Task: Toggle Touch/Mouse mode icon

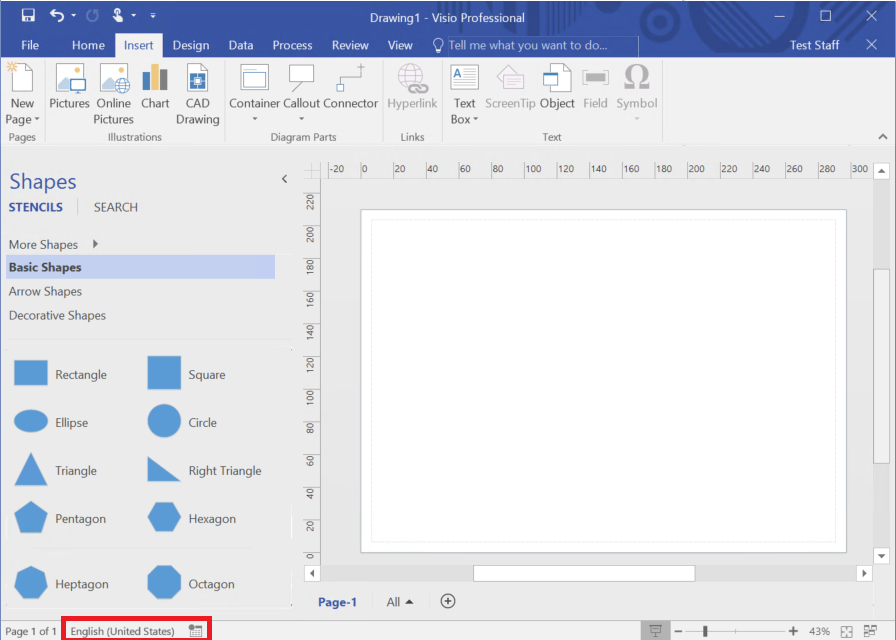Action: pos(118,15)
